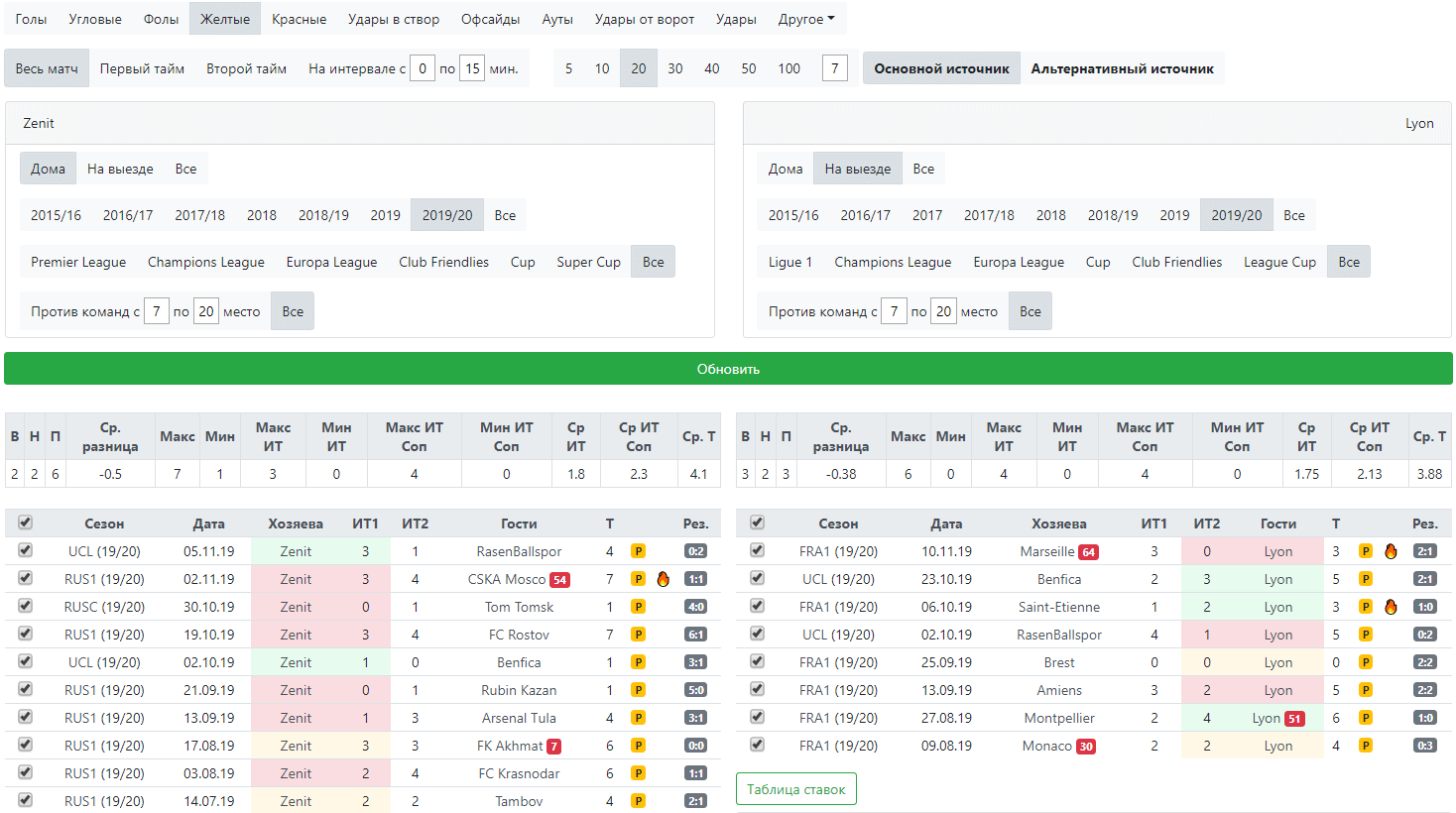
Task: Click result badge 0:3 in Monaco row
Action: click(1425, 746)
